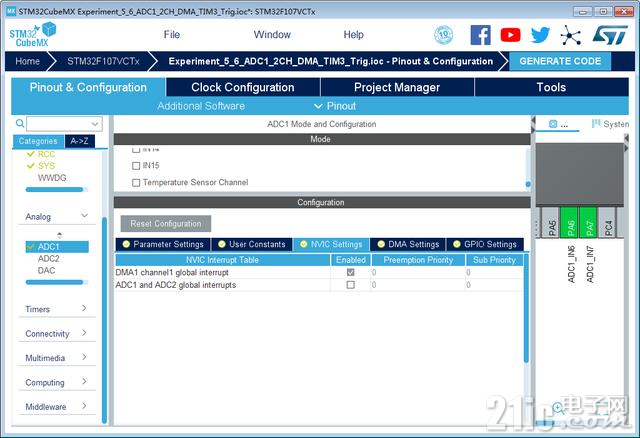Click STM32F107VCTx breadcrumb
The height and width of the screenshot is (438, 640).
[103, 61]
